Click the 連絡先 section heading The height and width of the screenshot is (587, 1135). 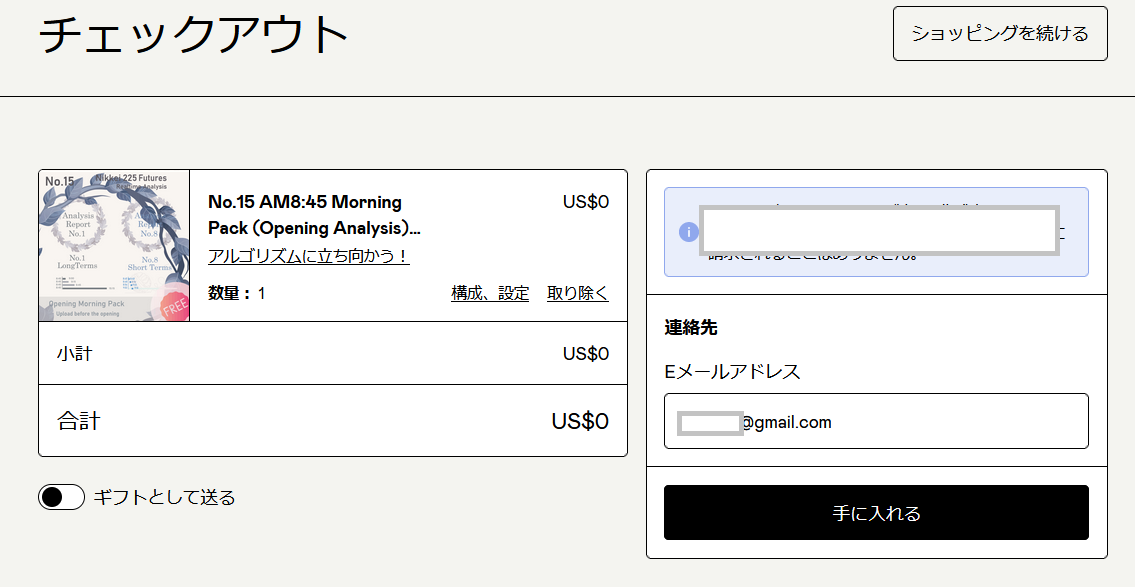(691, 327)
